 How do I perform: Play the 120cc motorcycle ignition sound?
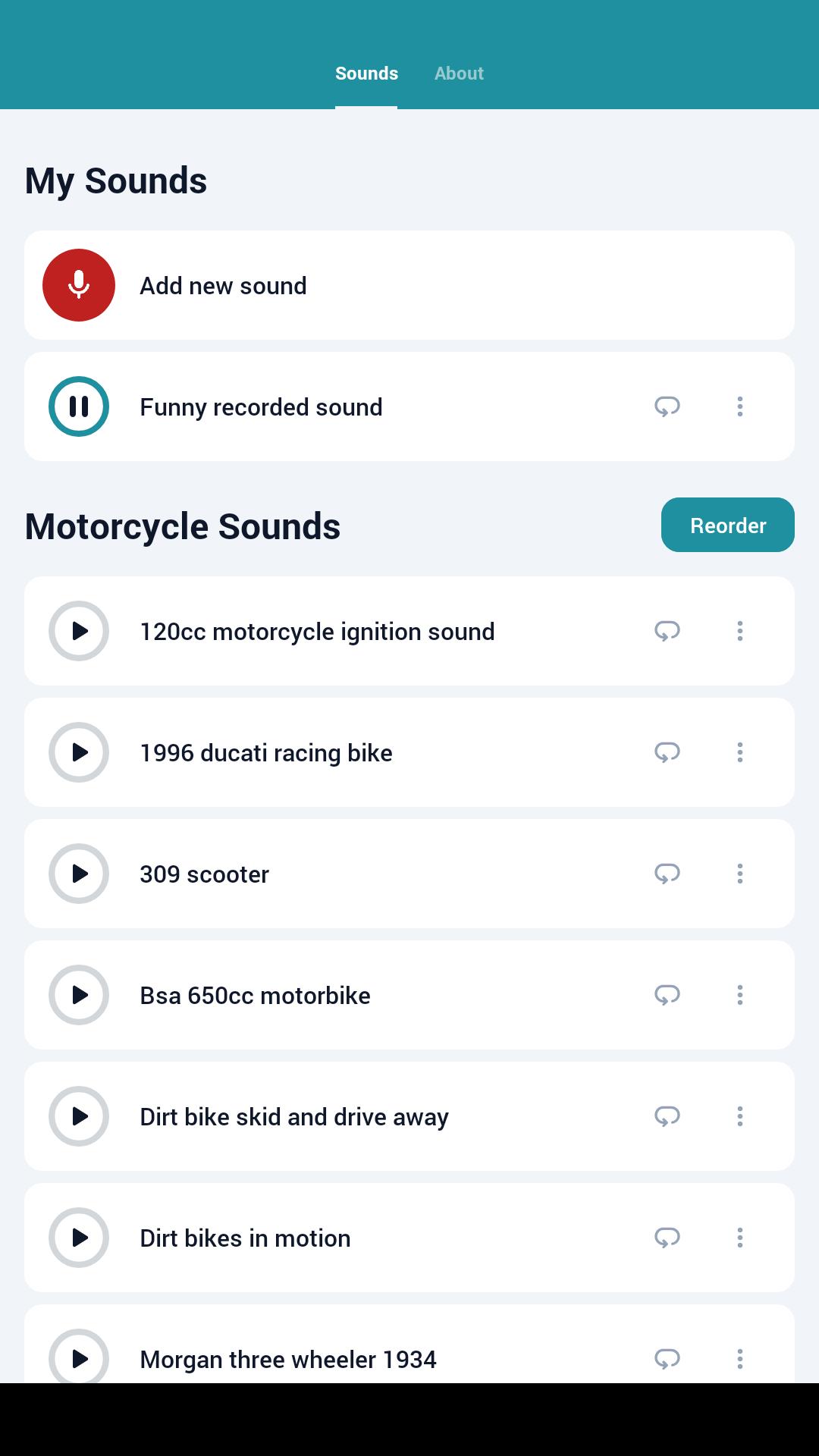(79, 631)
